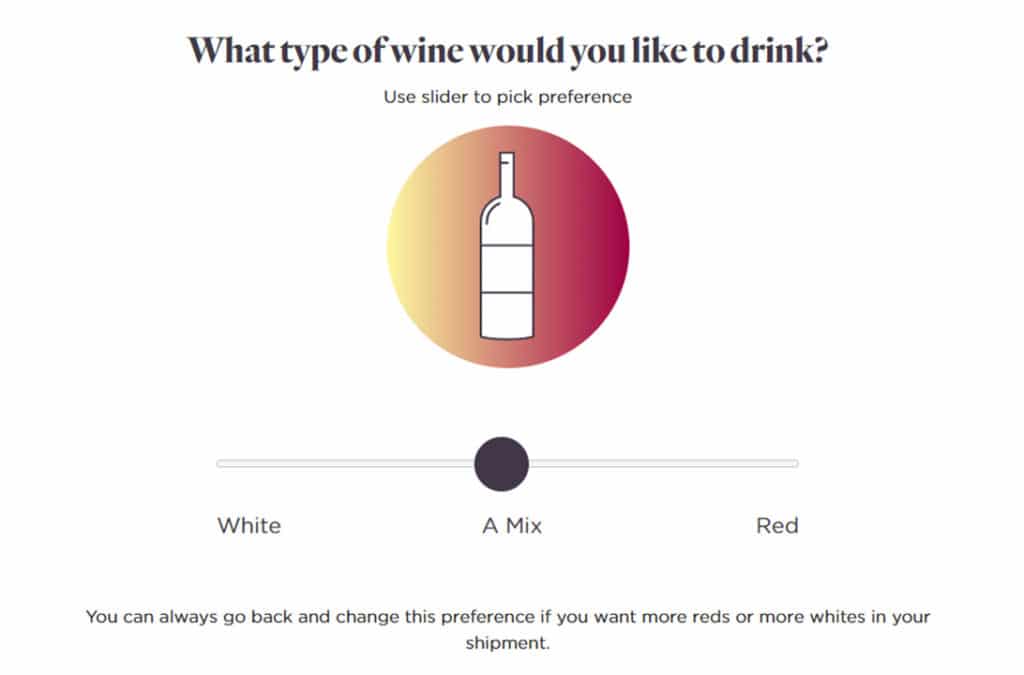
Task: Set slider to the far-left end above White
Action: point(220,463)
